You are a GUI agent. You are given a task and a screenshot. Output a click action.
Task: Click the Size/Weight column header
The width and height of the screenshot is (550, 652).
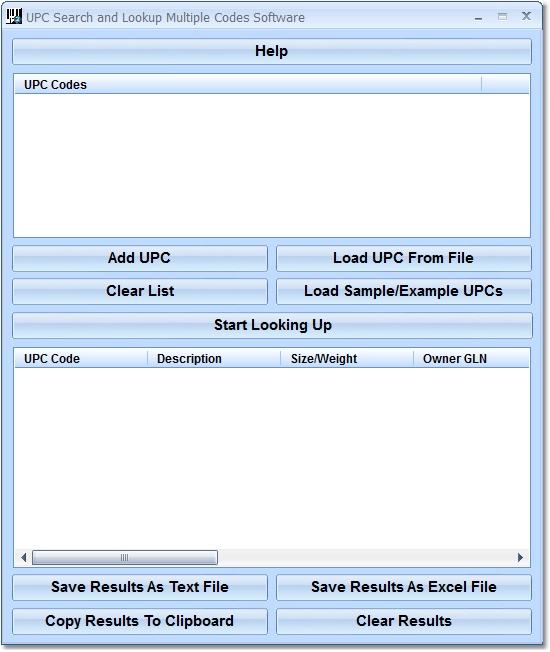click(347, 358)
